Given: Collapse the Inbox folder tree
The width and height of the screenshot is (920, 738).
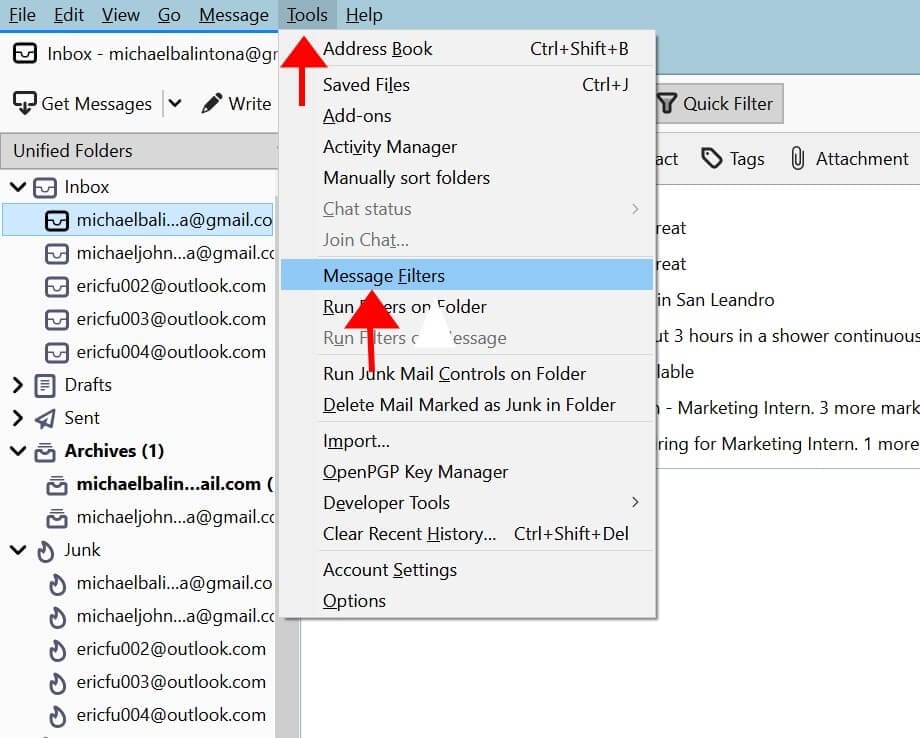Looking at the screenshot, I should point(17,187).
